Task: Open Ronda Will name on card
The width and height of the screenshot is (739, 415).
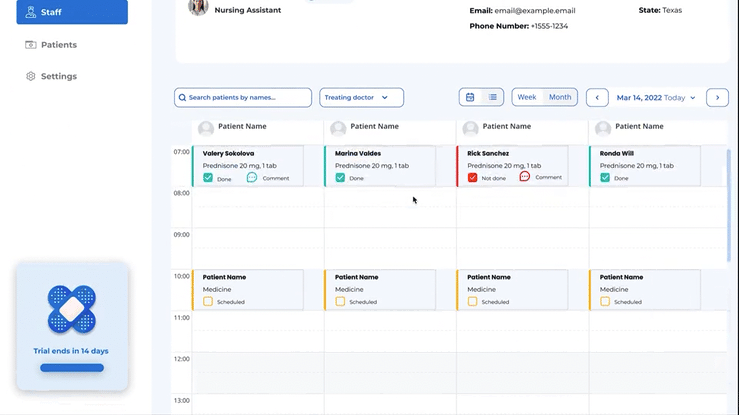Action: [616, 153]
